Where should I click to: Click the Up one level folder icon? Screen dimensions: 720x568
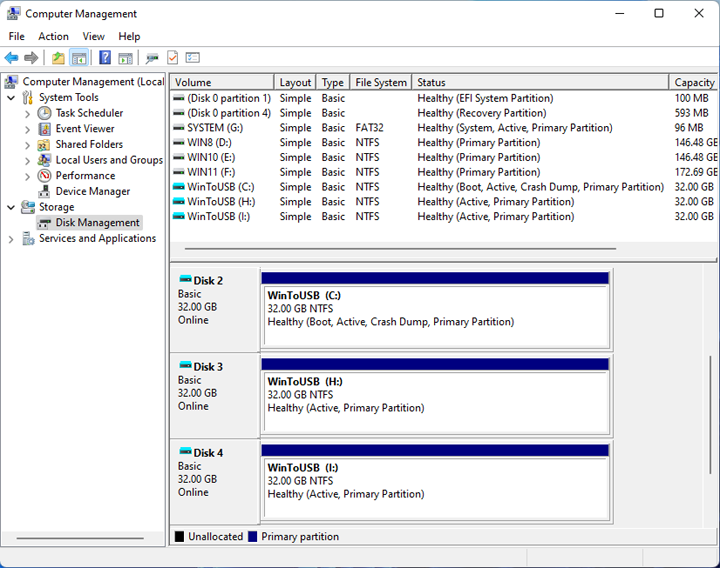pos(58,58)
